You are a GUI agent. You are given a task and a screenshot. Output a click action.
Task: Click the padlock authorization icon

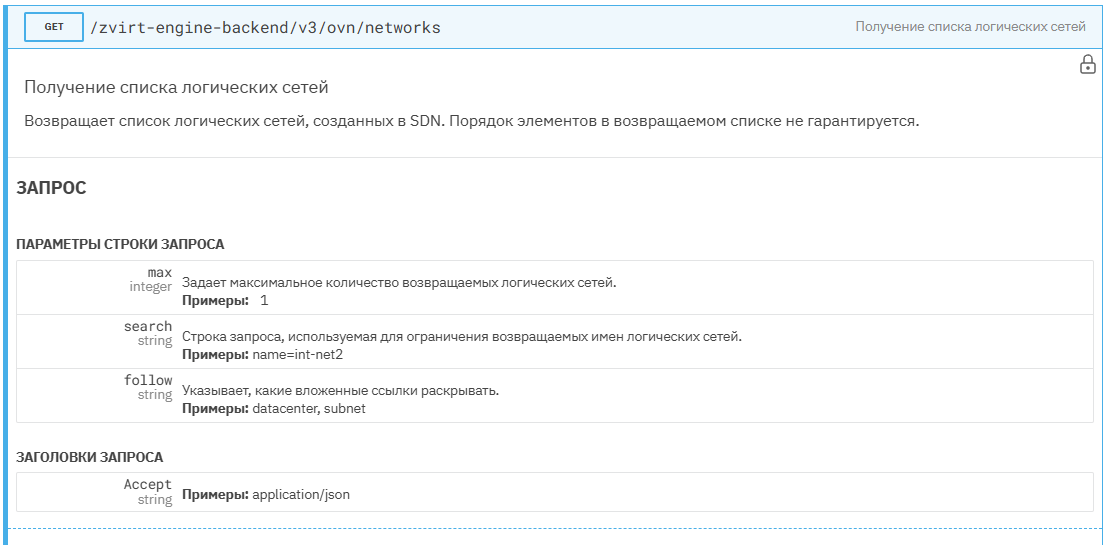[1087, 64]
